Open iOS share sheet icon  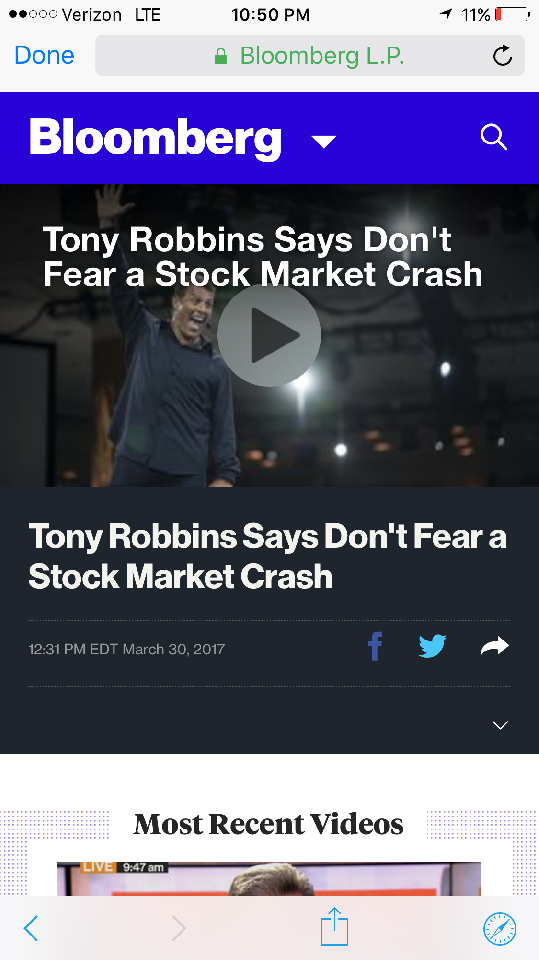pyautogui.click(x=334, y=926)
